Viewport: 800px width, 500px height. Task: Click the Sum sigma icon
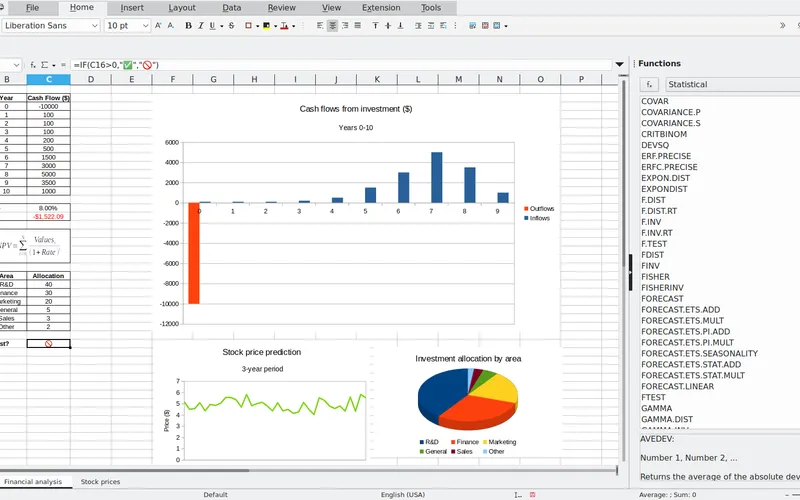tap(44, 65)
